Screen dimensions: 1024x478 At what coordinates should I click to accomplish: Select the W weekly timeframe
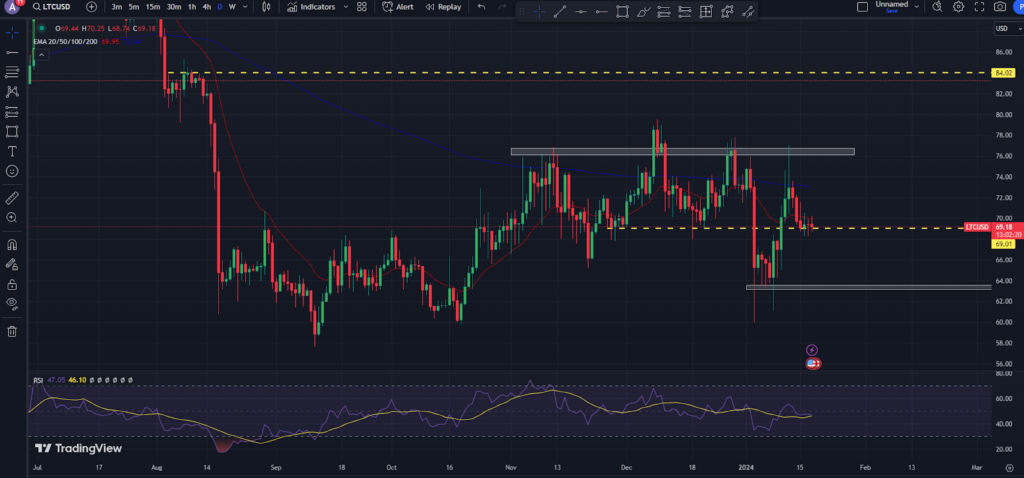click(x=232, y=7)
